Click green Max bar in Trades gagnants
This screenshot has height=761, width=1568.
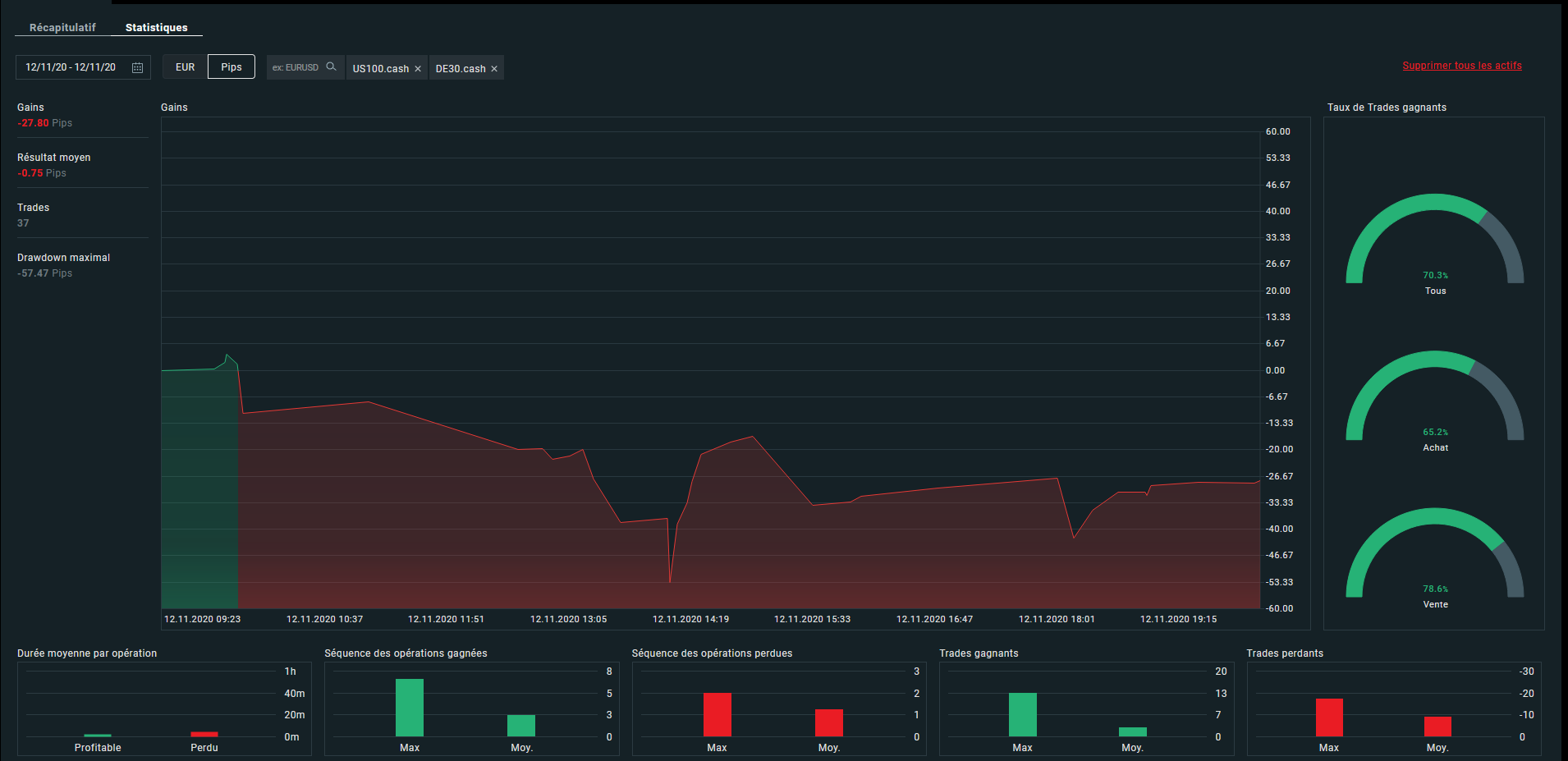(x=1022, y=714)
